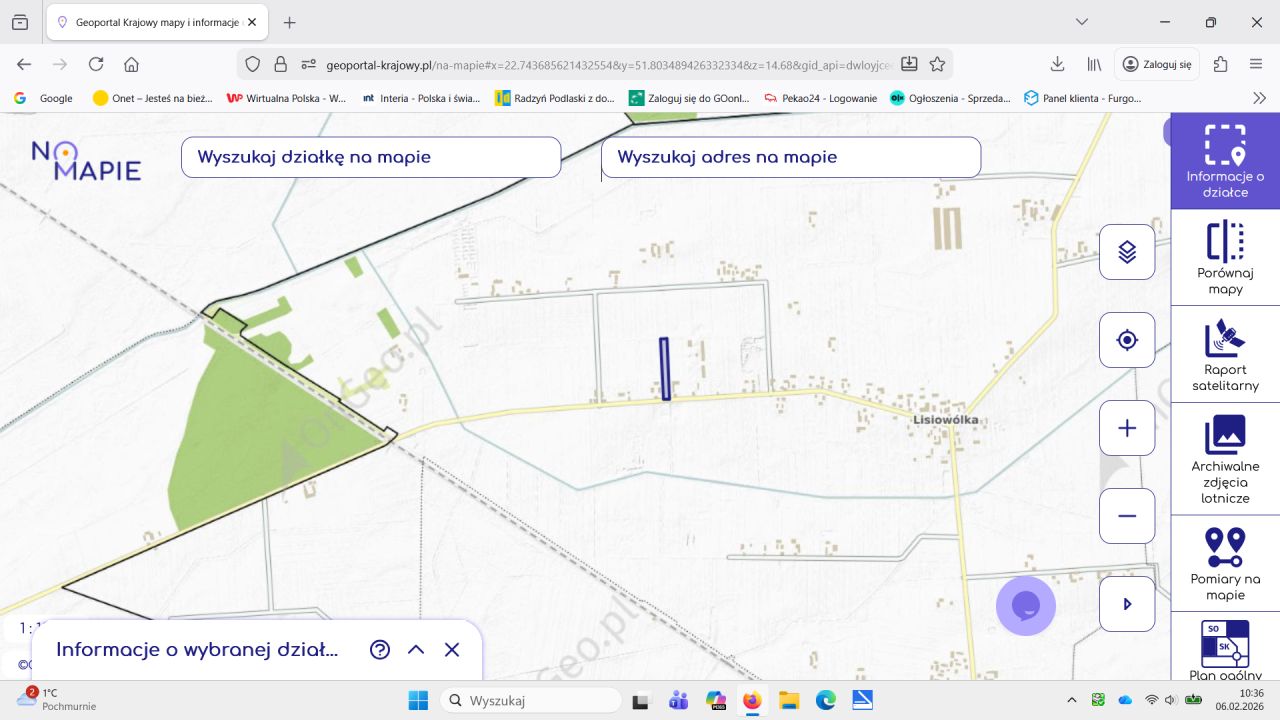This screenshot has height=720, width=1280.
Task: Open the Interia bookmark
Action: click(x=421, y=98)
